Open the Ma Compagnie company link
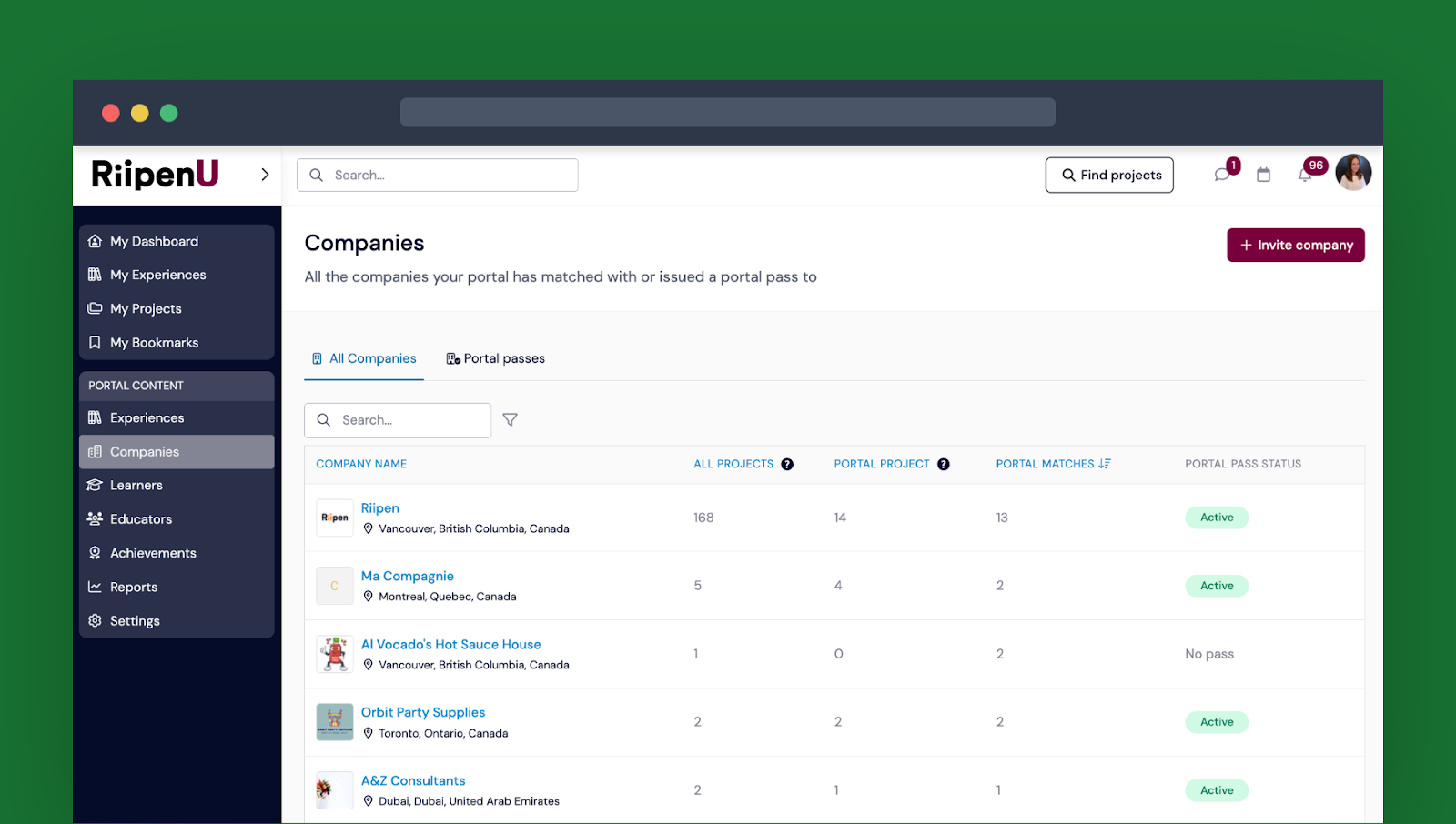The height and width of the screenshot is (824, 1456). [x=408, y=577]
